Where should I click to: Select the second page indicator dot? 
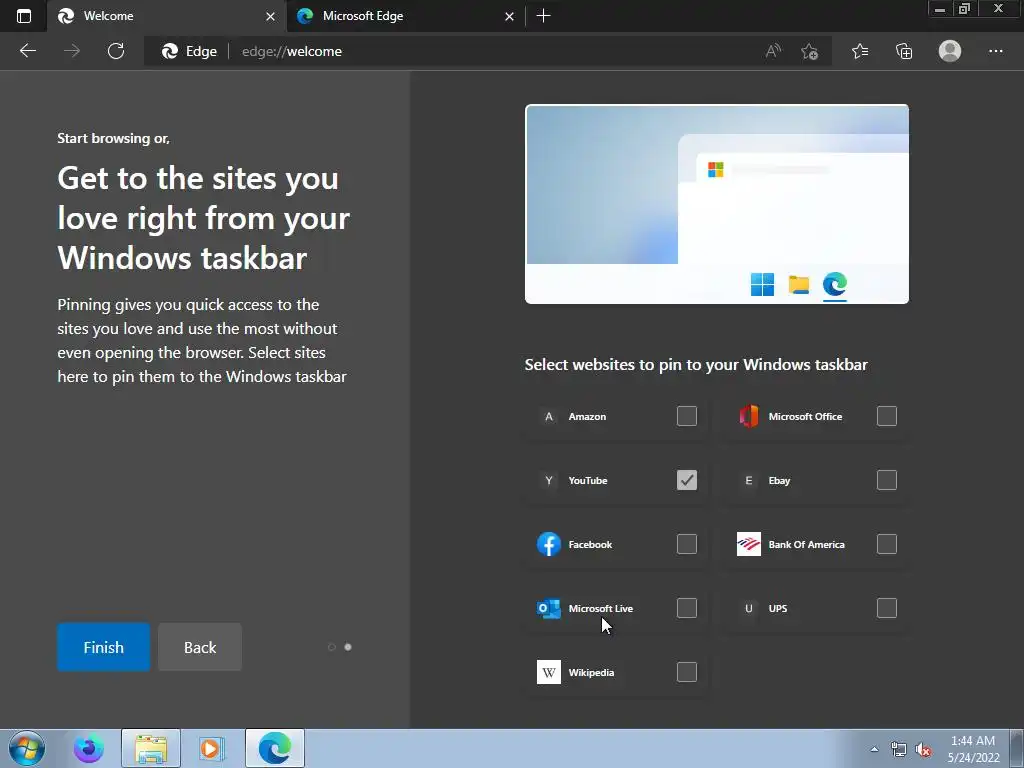point(348,647)
